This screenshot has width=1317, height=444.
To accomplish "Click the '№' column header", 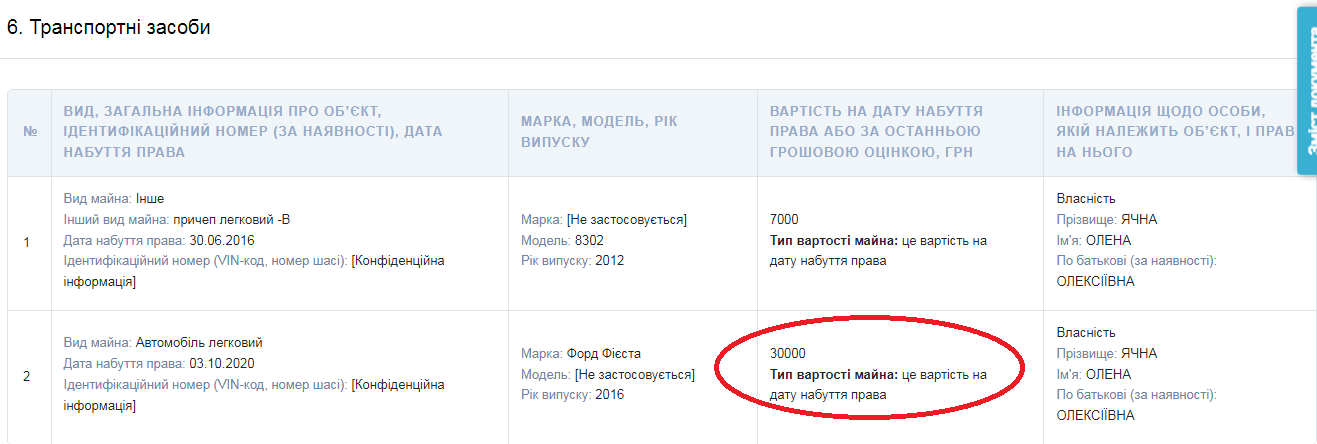I will click(29, 132).
